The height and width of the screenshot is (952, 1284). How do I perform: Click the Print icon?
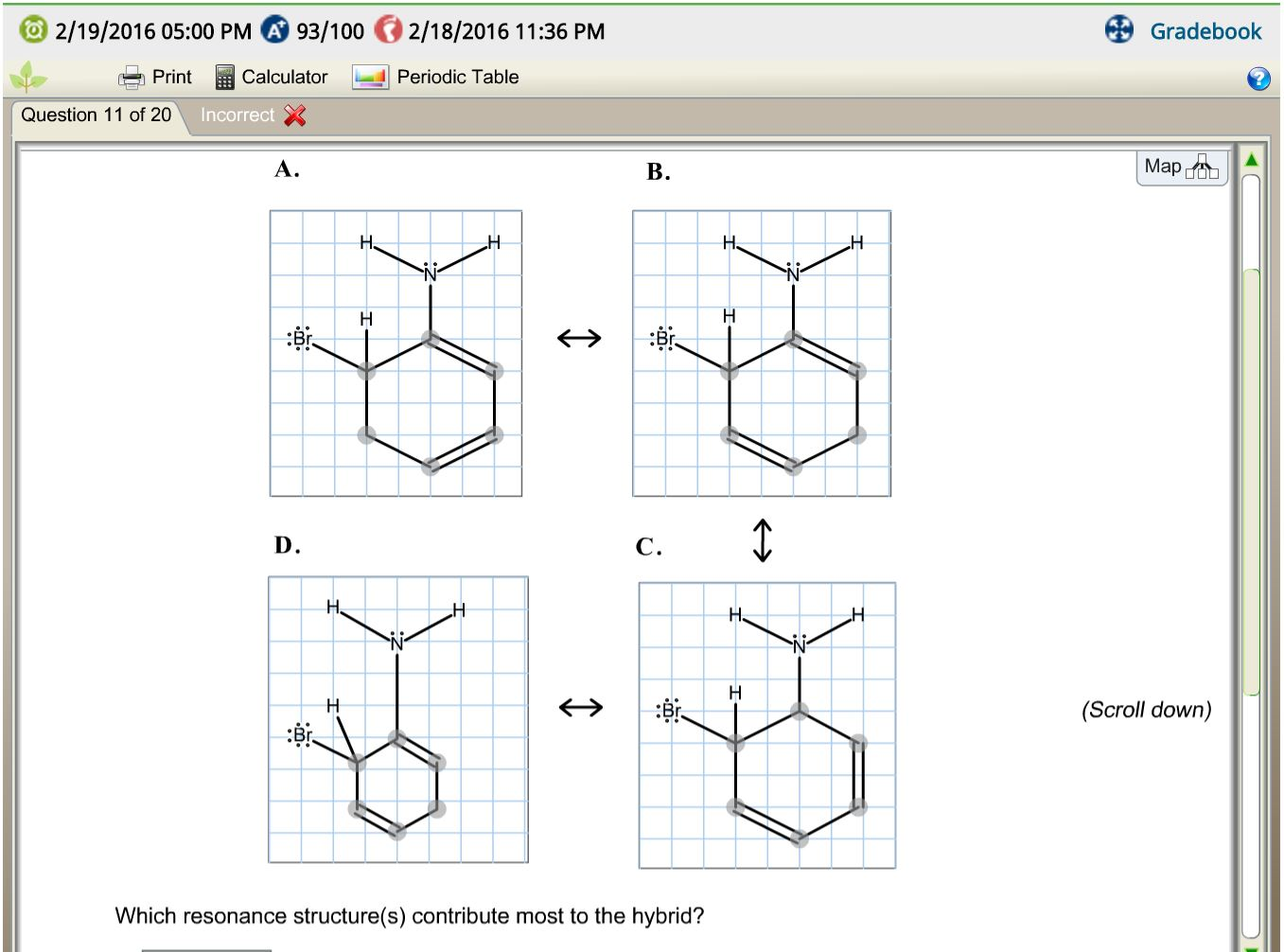tap(132, 77)
